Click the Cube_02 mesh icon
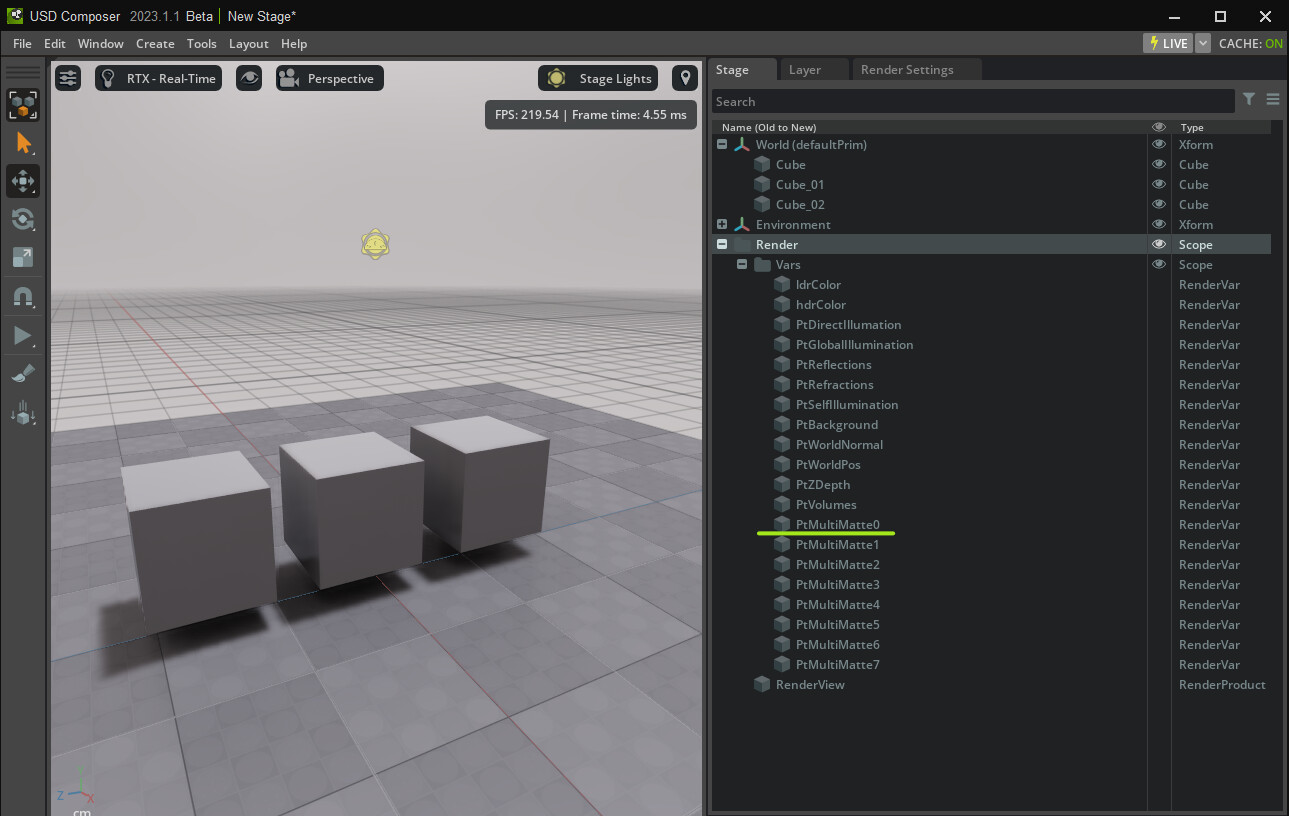This screenshot has height=816, width=1289. (762, 204)
